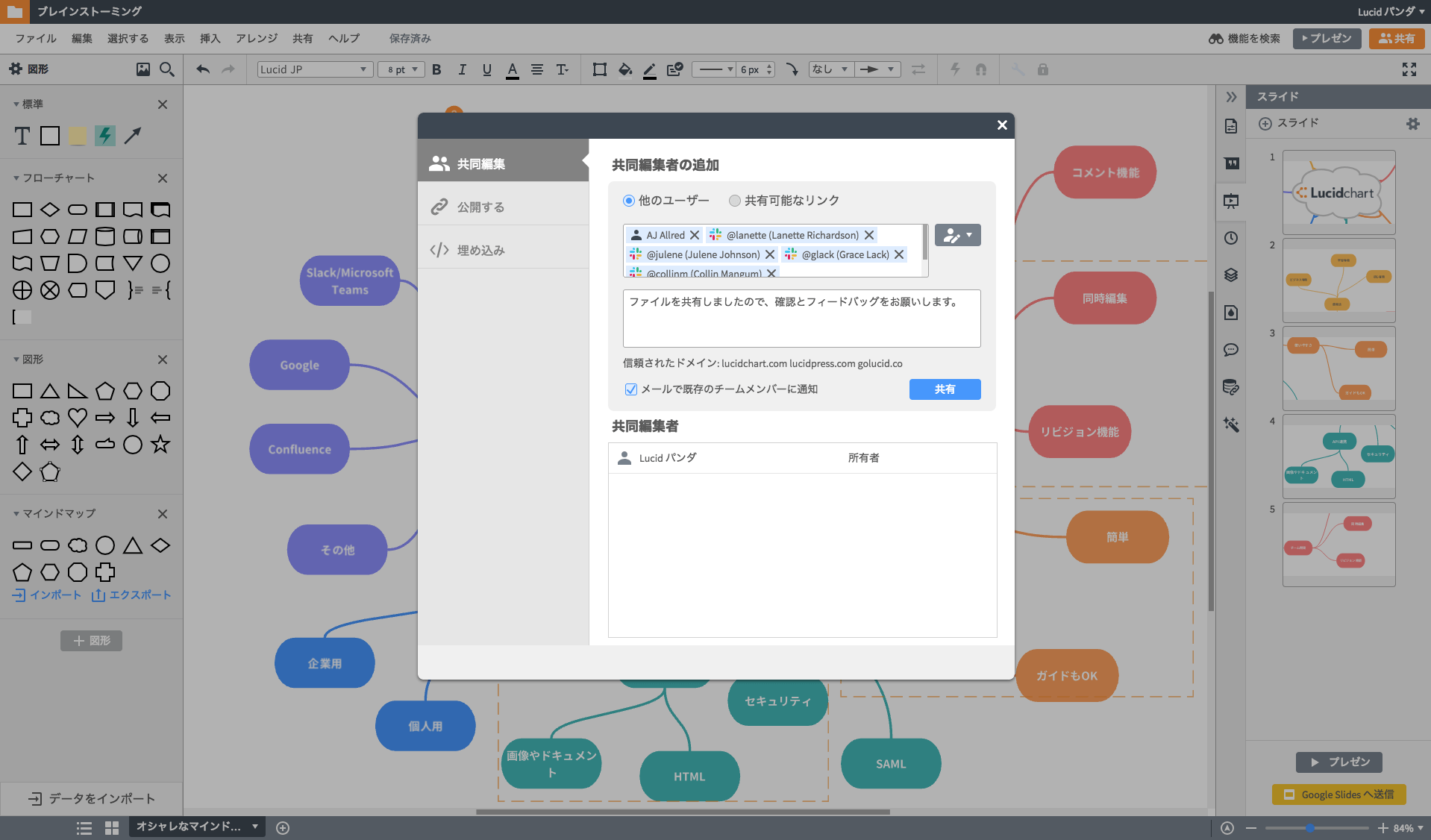Viewport: 1431px width, 840px height.
Task: Open the revision history clock icon
Action: [x=1231, y=238]
